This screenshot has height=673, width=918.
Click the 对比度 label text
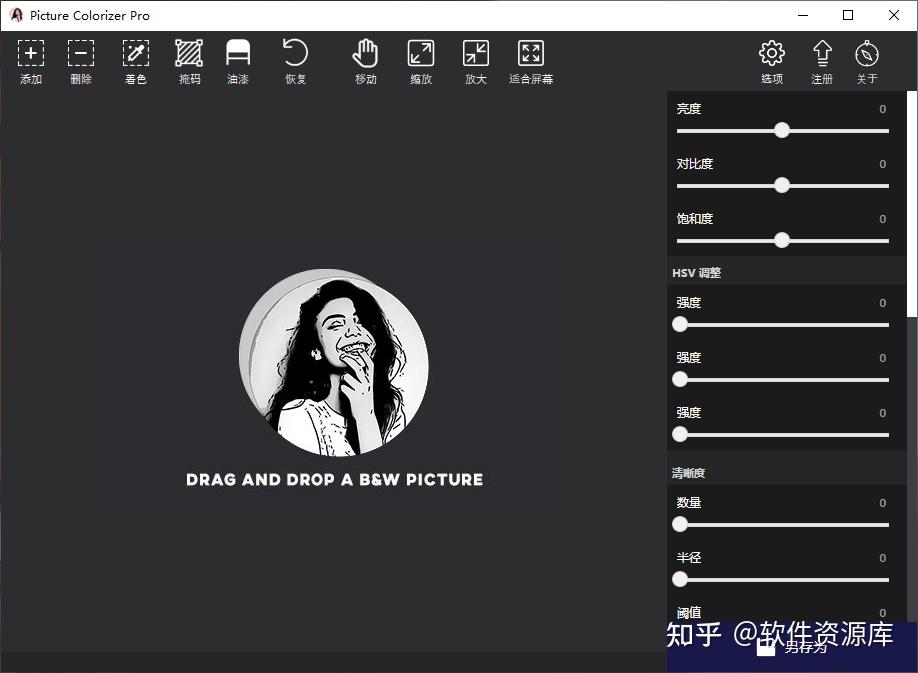pos(694,164)
